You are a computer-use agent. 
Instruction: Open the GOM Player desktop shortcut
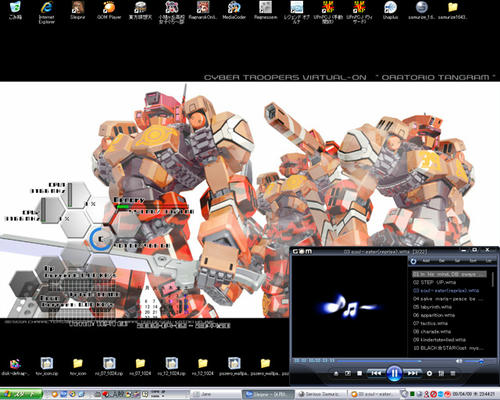(109, 11)
